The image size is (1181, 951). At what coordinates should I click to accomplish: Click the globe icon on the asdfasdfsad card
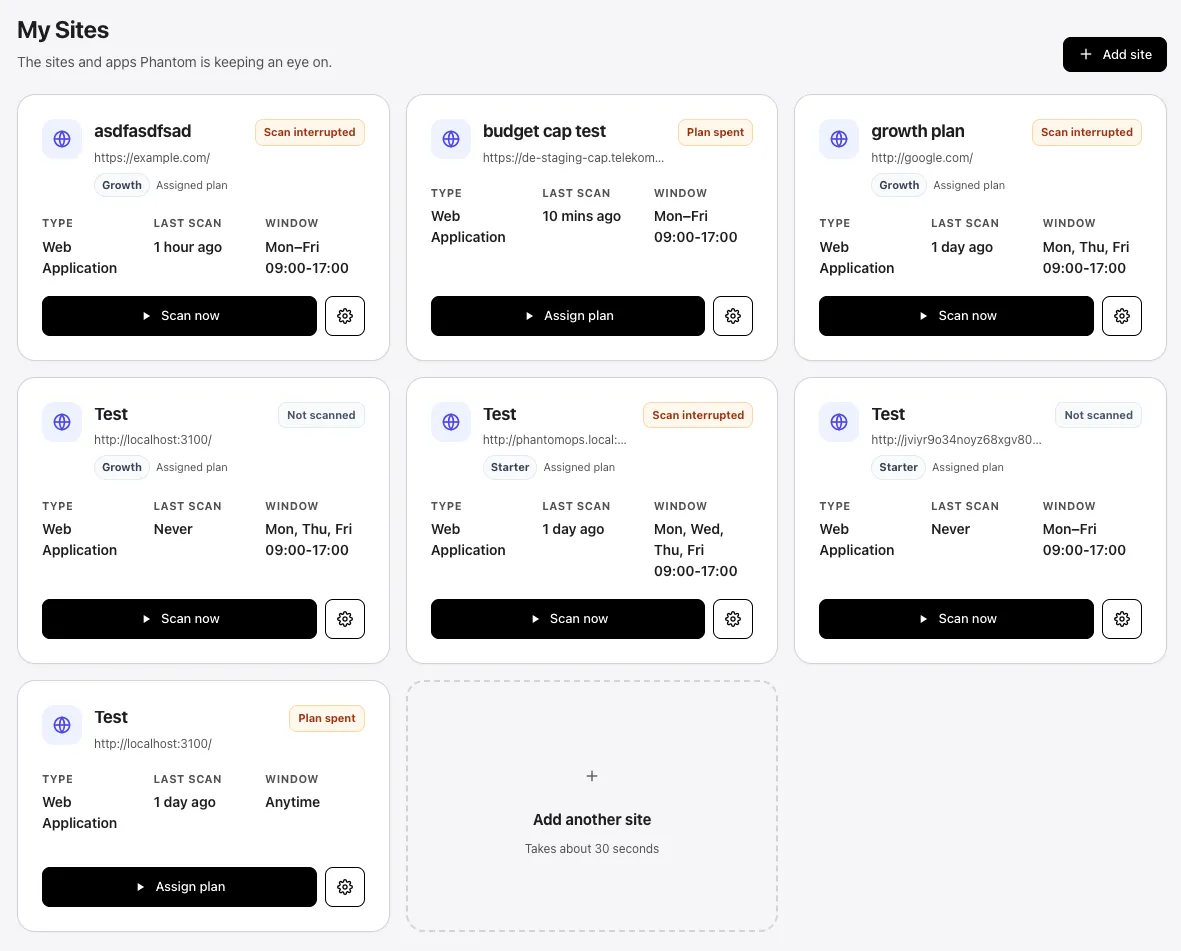(61, 139)
